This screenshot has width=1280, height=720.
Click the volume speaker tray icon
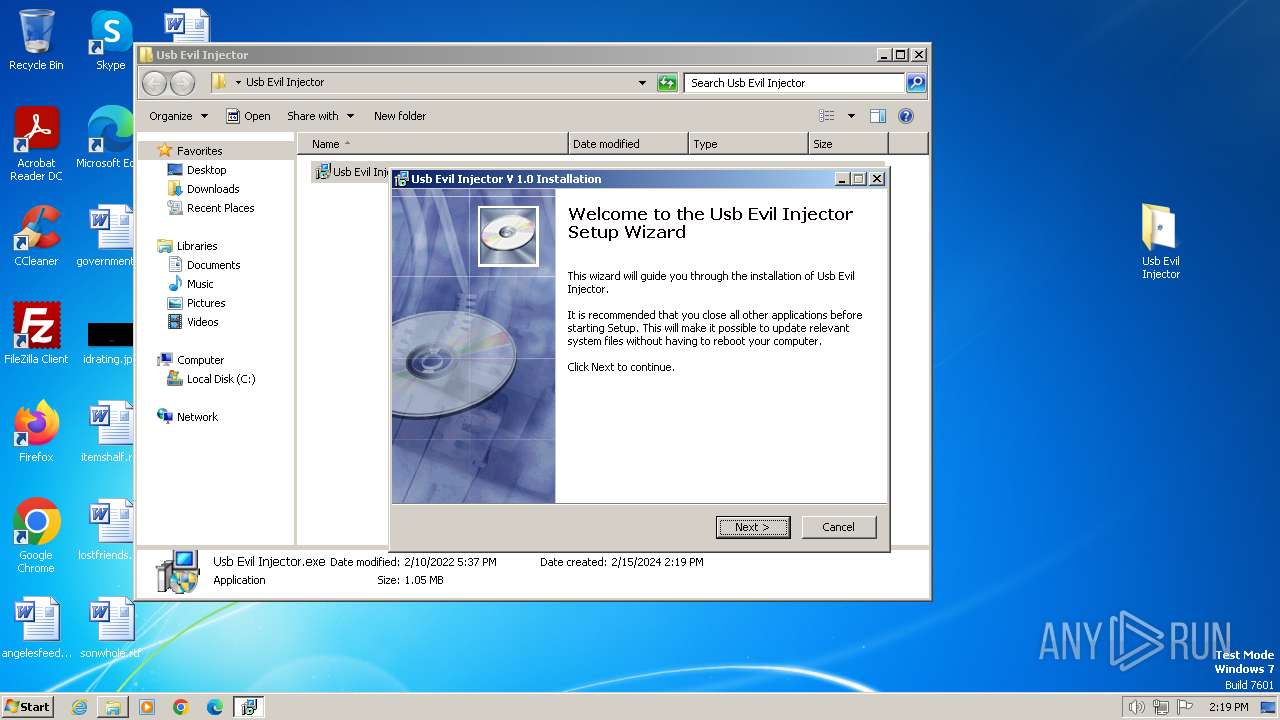click(1136, 707)
